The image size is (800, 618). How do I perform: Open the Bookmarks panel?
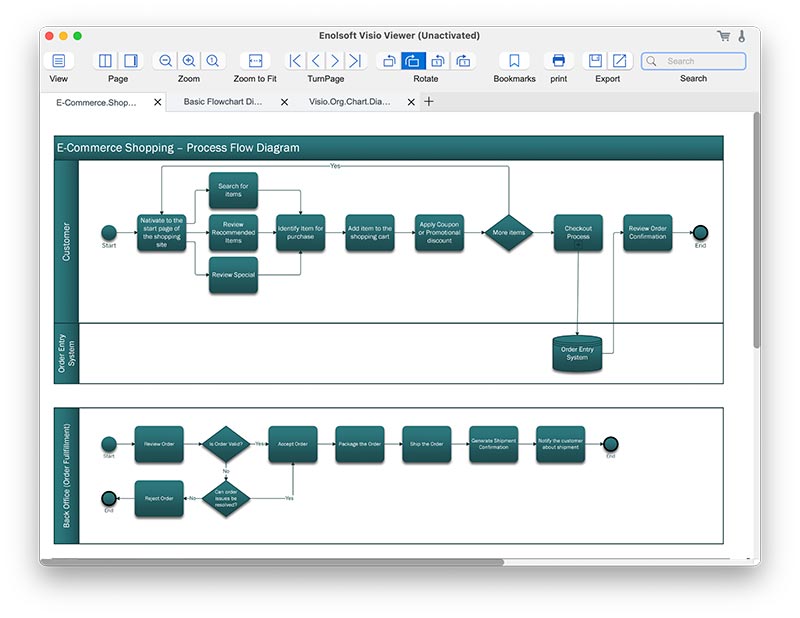coord(514,61)
